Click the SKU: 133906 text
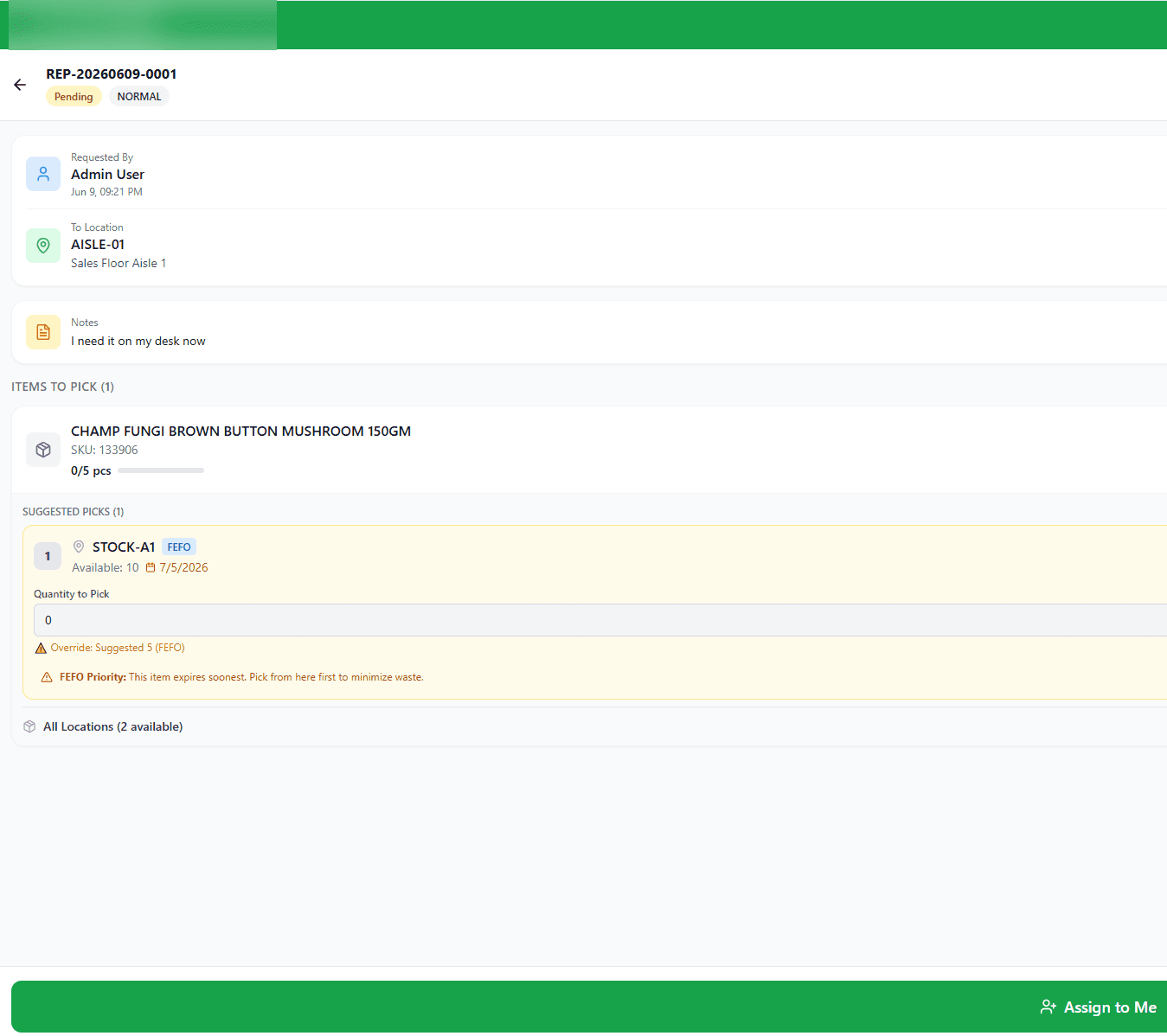1167x1036 pixels. click(105, 450)
